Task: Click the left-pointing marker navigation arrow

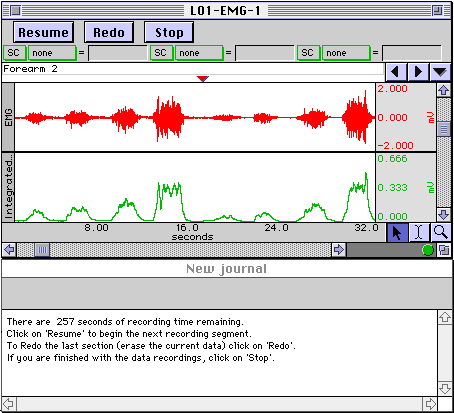Action: (x=396, y=72)
